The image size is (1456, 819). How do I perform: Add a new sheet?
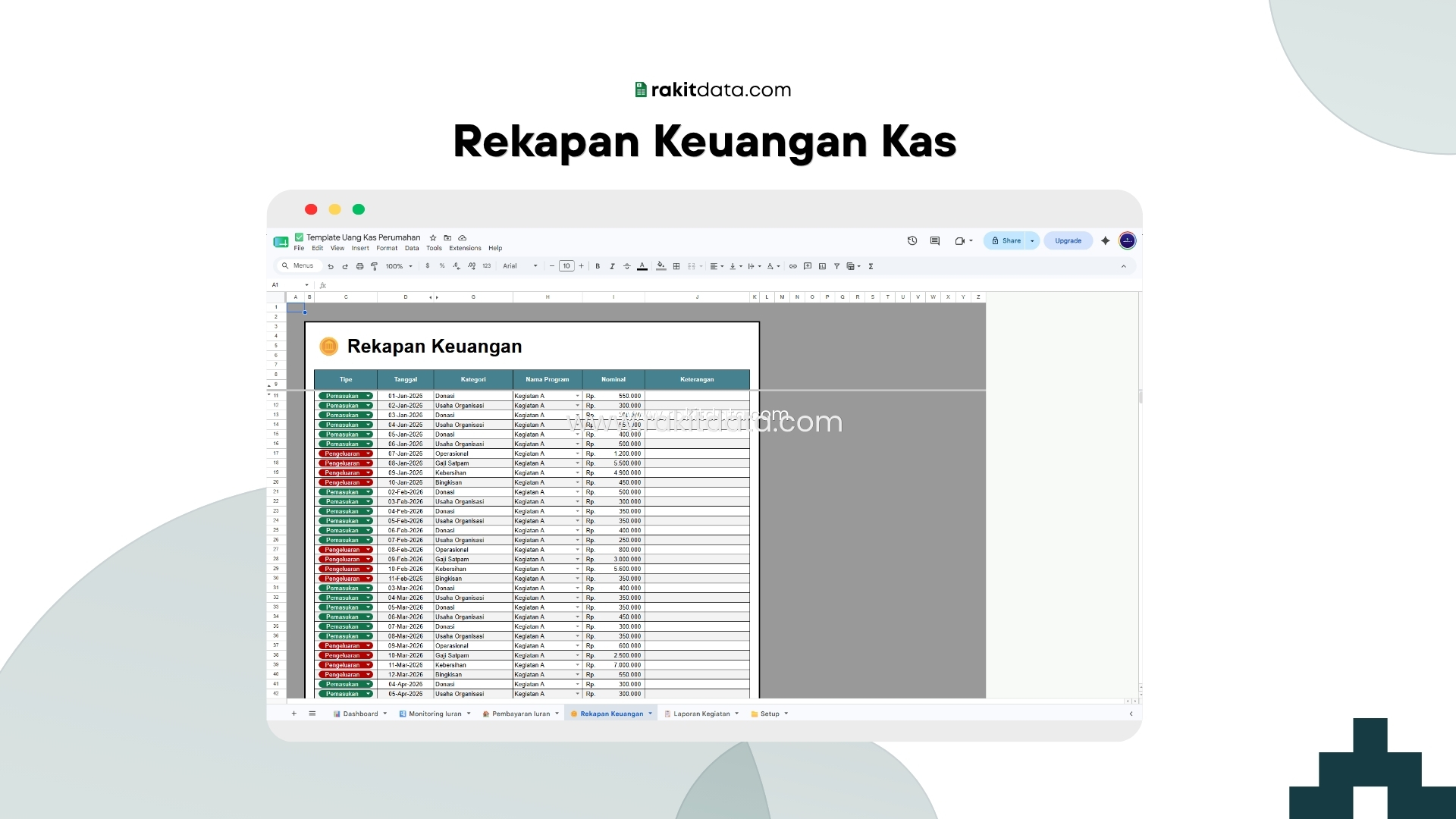pyautogui.click(x=294, y=714)
